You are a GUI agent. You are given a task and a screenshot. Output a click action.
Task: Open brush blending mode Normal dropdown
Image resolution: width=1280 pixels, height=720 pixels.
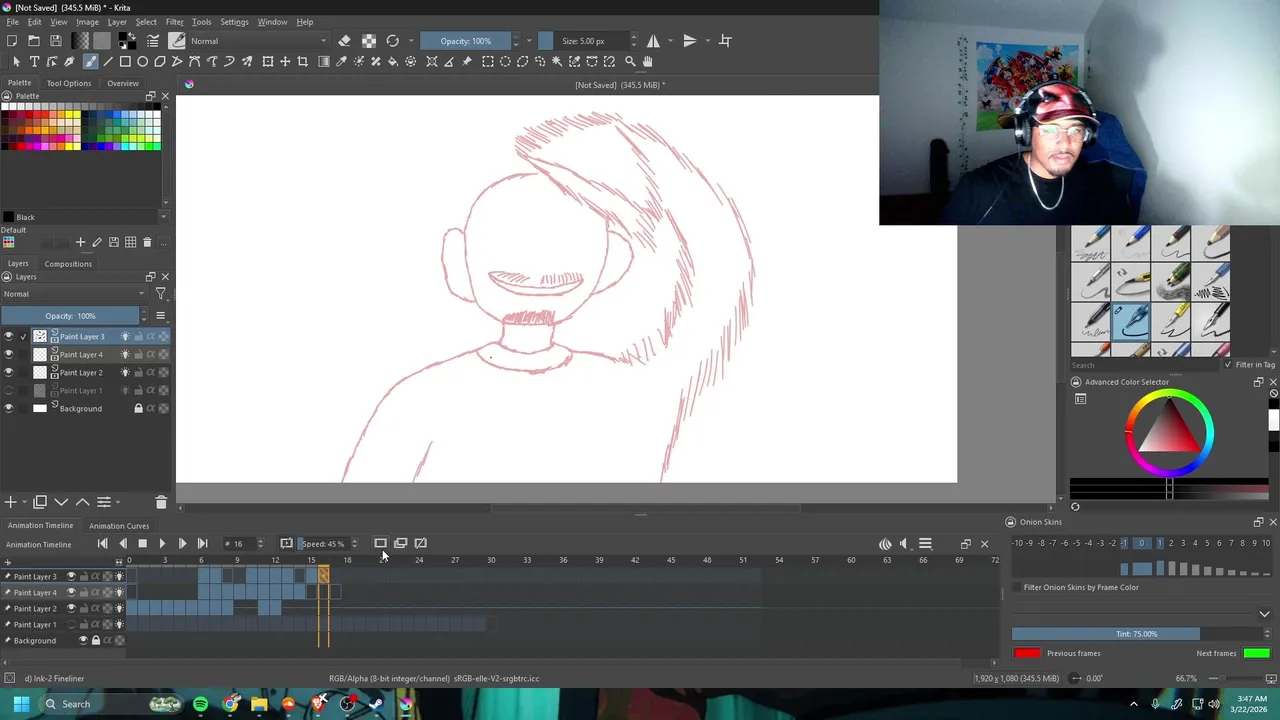point(258,41)
